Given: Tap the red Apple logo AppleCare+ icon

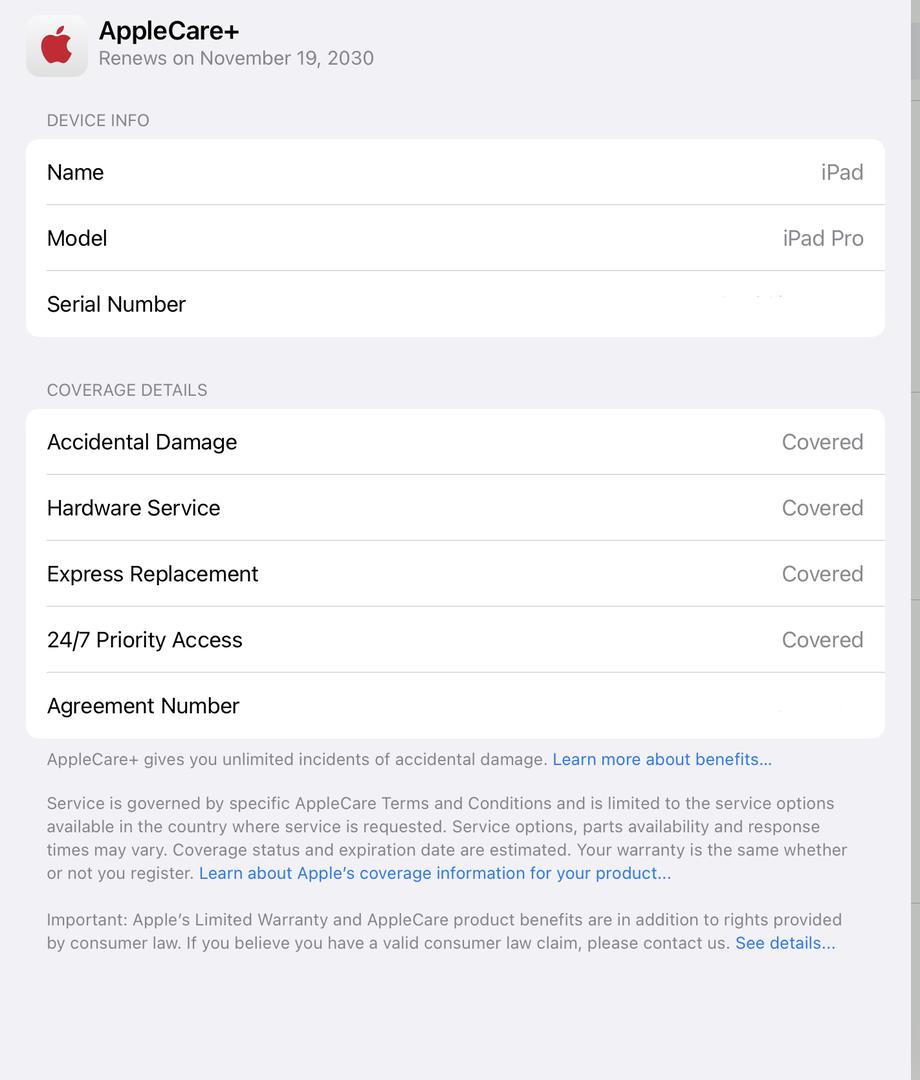Looking at the screenshot, I should [56, 45].
